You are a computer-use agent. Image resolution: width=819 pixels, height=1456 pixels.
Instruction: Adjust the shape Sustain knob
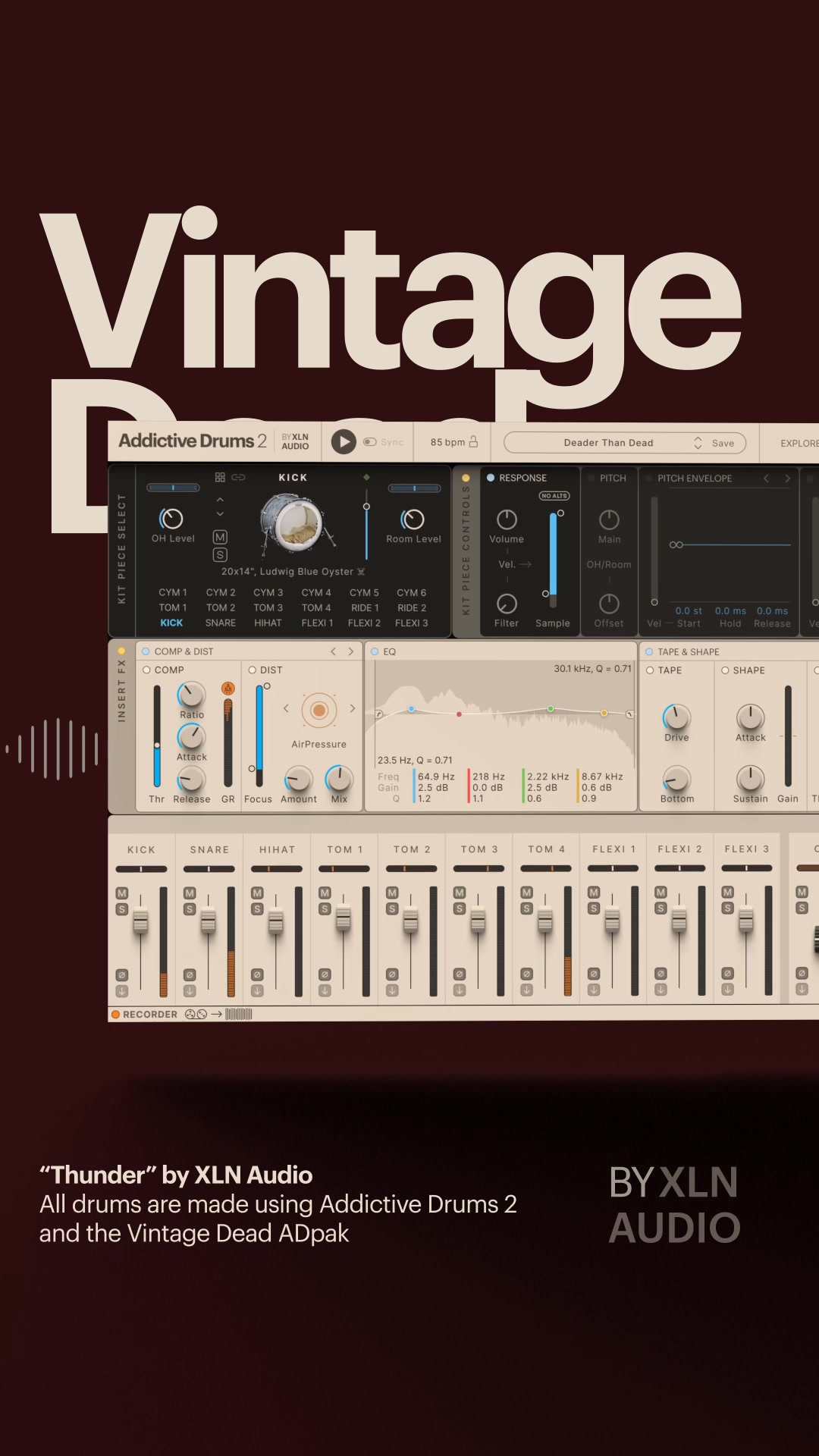point(750,779)
